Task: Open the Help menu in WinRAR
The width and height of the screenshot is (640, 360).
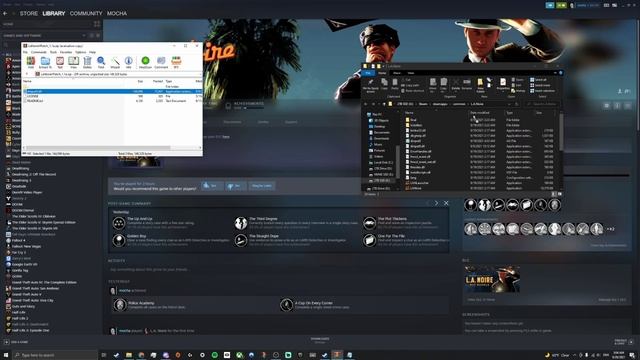Action: pyautogui.click(x=93, y=52)
